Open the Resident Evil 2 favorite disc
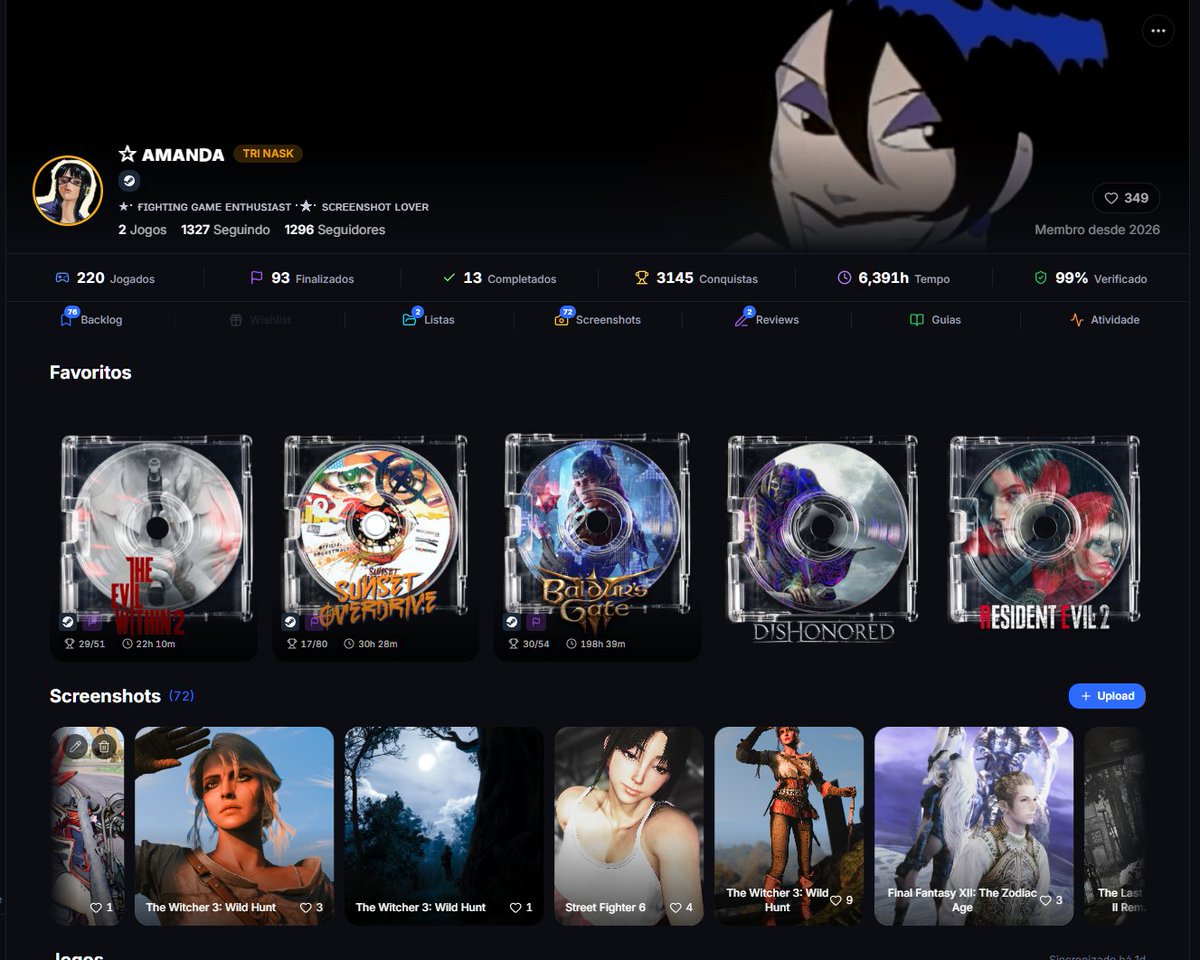Image resolution: width=1200 pixels, height=960 pixels. (x=1044, y=533)
